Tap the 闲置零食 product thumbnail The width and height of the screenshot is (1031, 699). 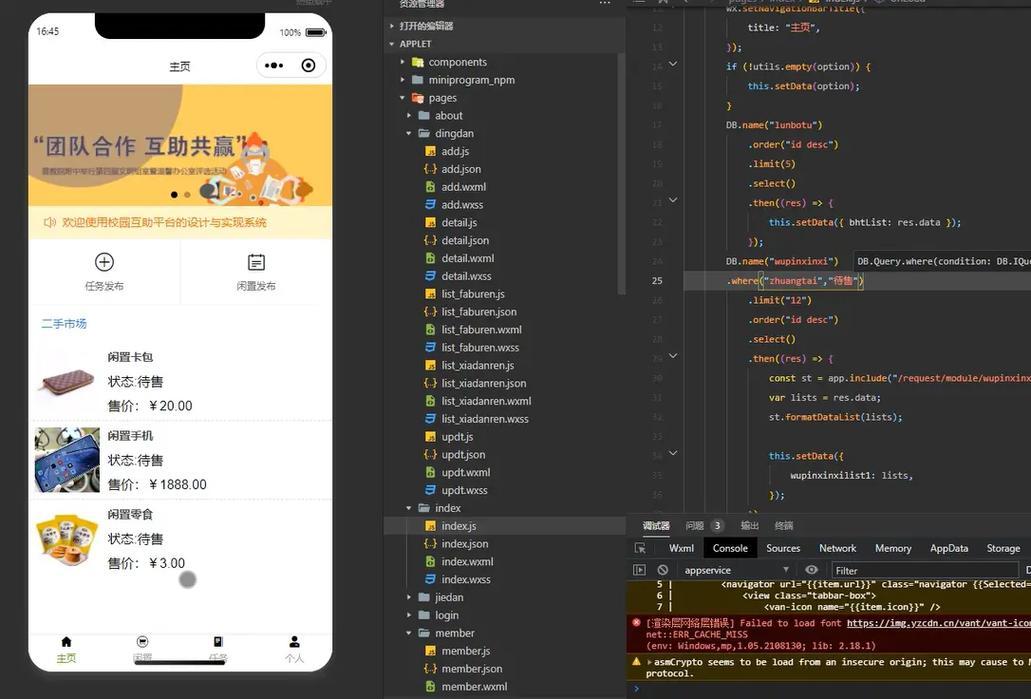point(67,539)
